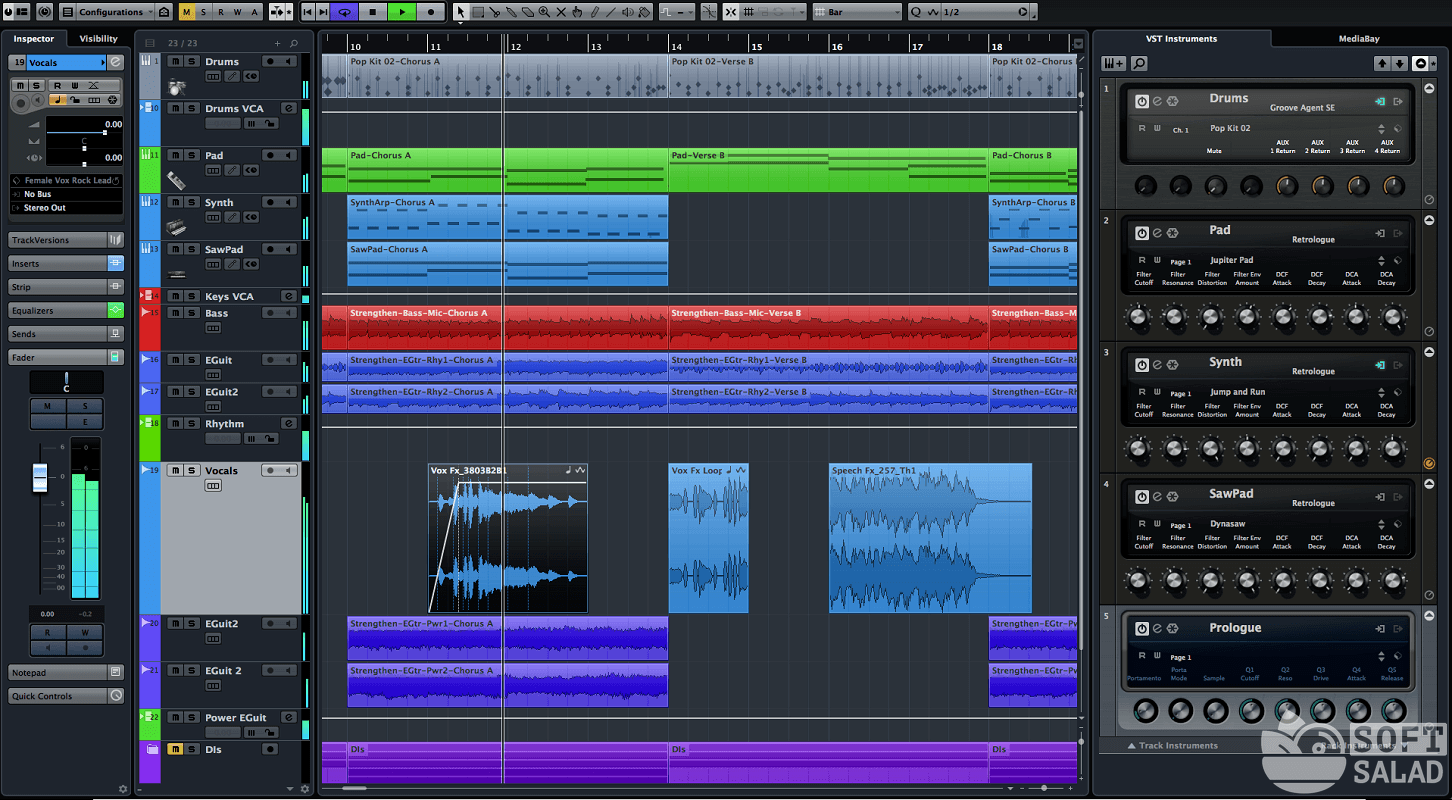
Task: Select the VST Instruments tab
Action: (x=1181, y=39)
